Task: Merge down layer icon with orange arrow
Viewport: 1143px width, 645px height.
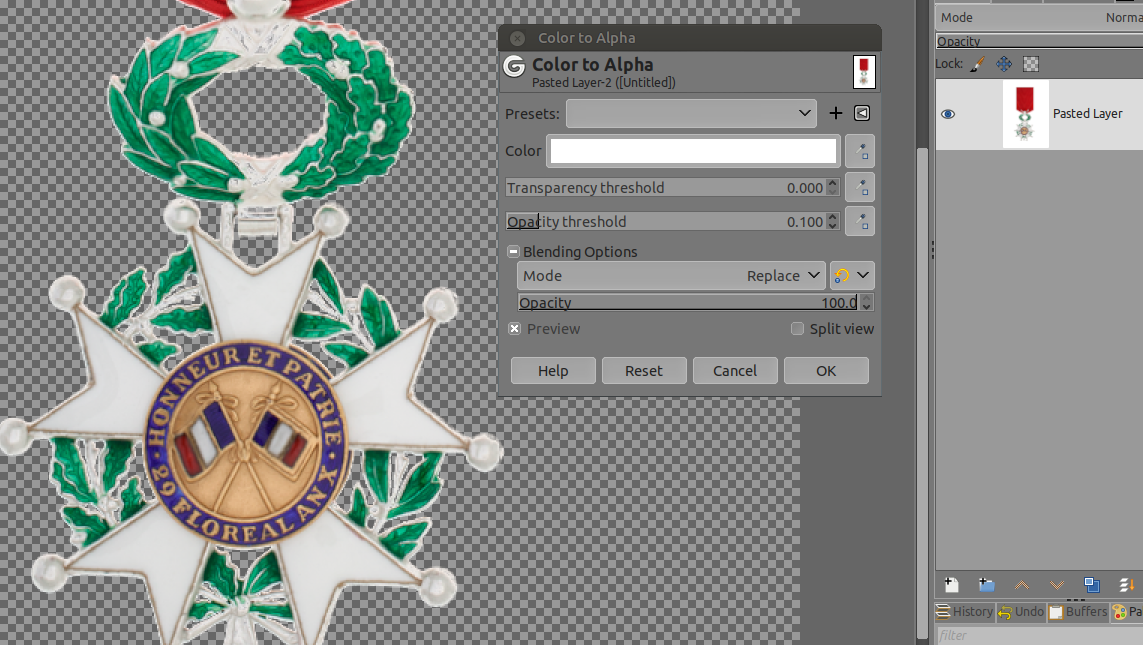Action: (x=1127, y=585)
